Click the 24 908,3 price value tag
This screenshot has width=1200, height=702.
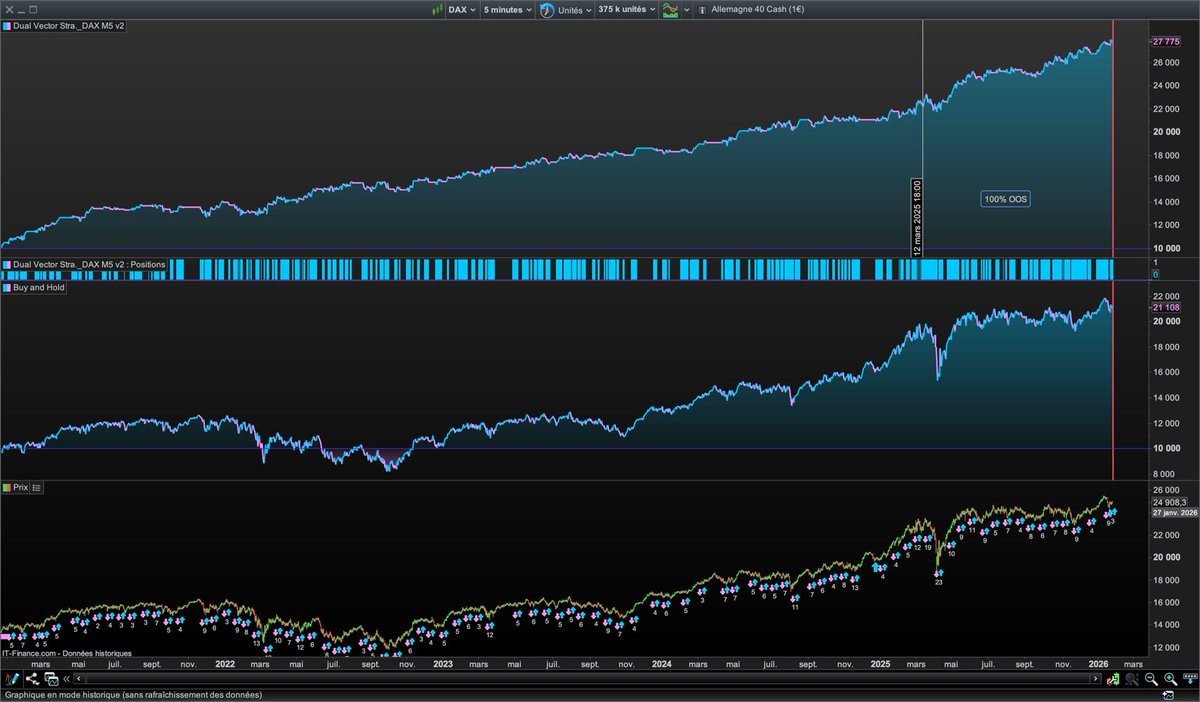click(1168, 502)
